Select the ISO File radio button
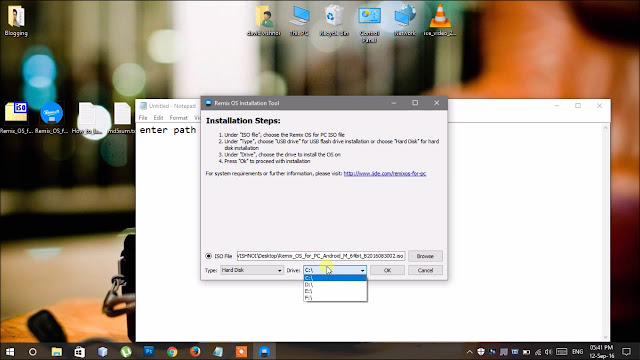Image resolution: width=640 pixels, height=360 pixels. tap(209, 256)
